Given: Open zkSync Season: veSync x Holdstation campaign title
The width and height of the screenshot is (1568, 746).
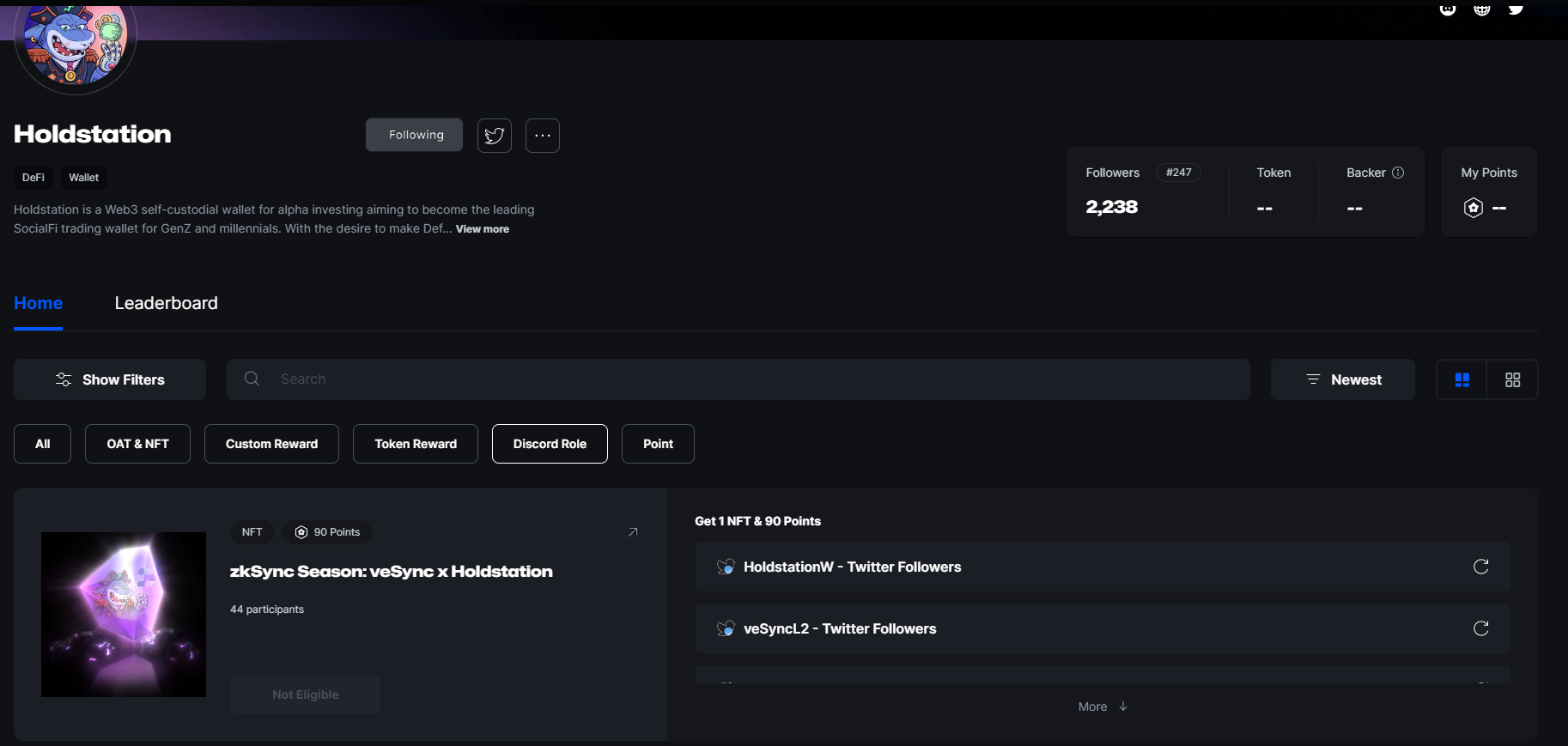Looking at the screenshot, I should coord(392,572).
